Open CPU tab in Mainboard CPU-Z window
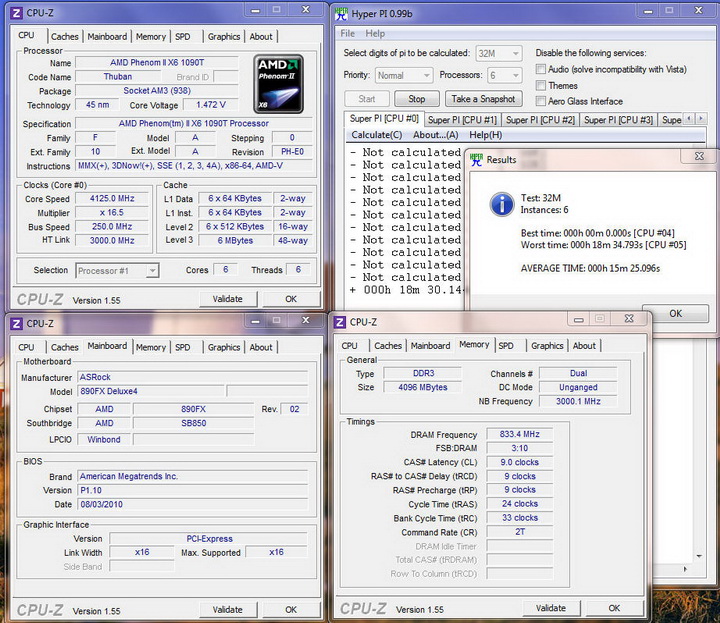 pos(26,347)
